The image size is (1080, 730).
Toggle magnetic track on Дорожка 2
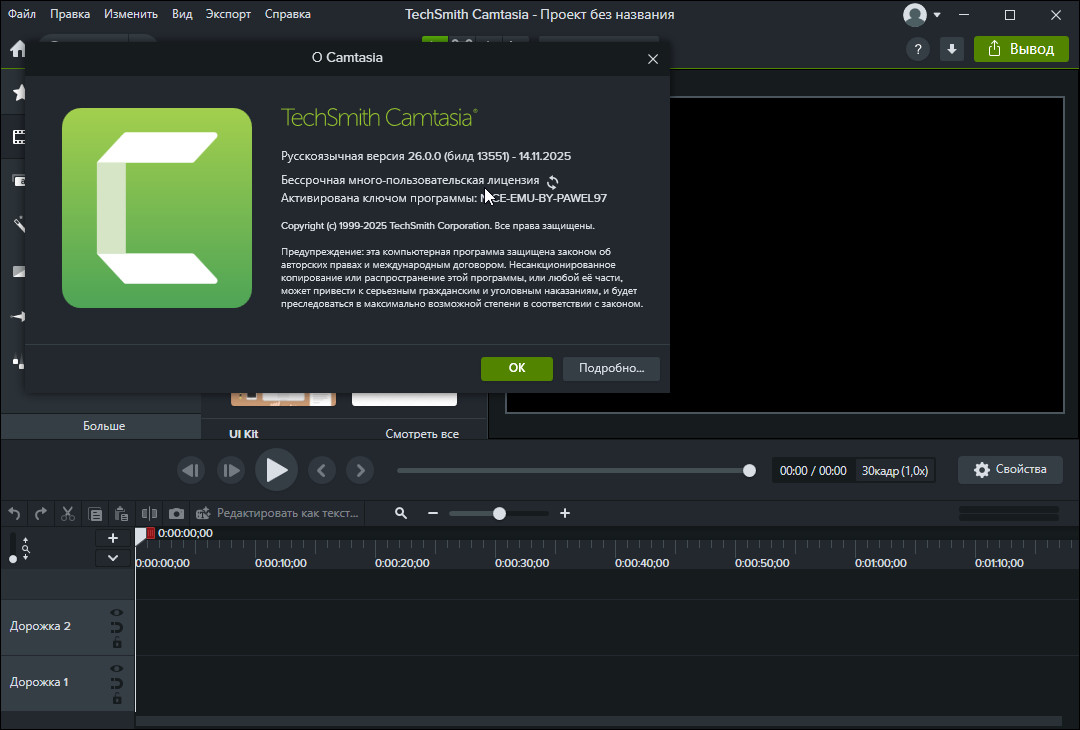[117, 628]
